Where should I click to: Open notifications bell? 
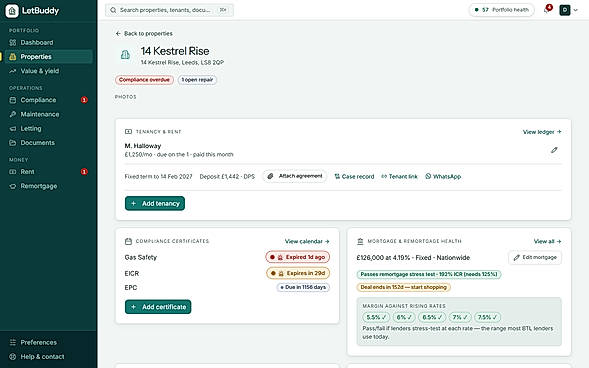coord(547,10)
